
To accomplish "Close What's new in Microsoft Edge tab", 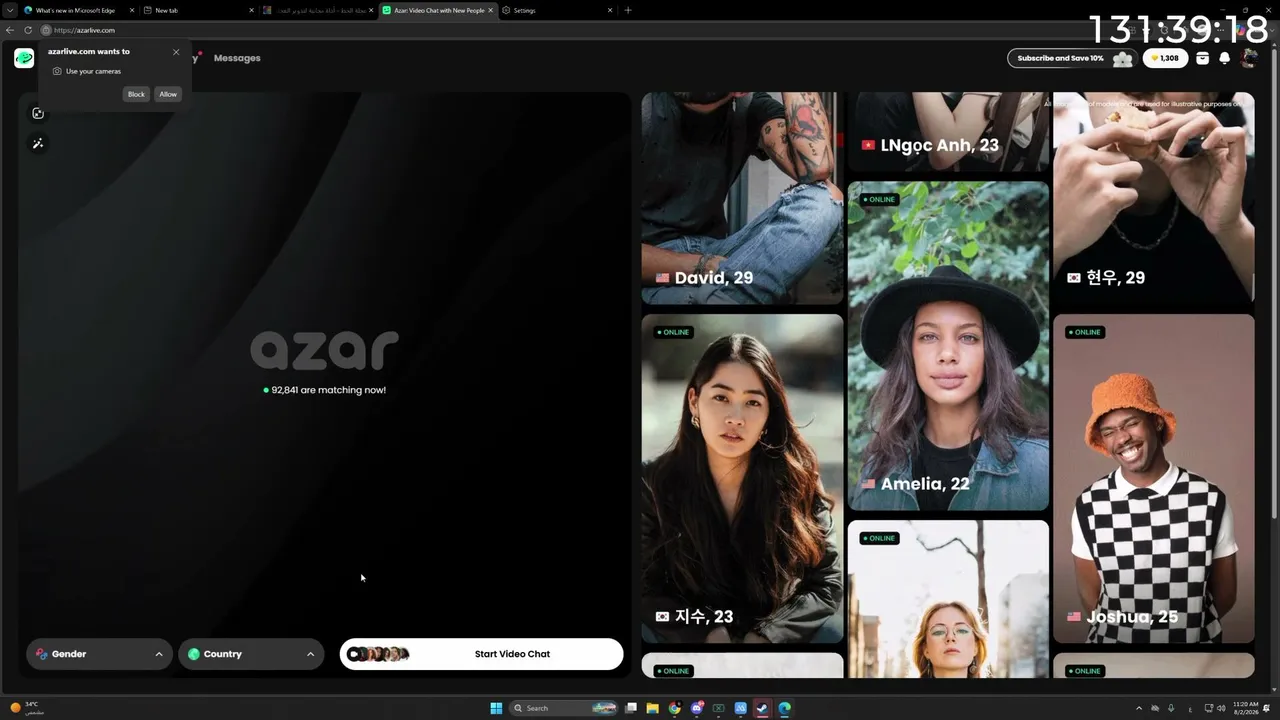I will pos(132,10).
